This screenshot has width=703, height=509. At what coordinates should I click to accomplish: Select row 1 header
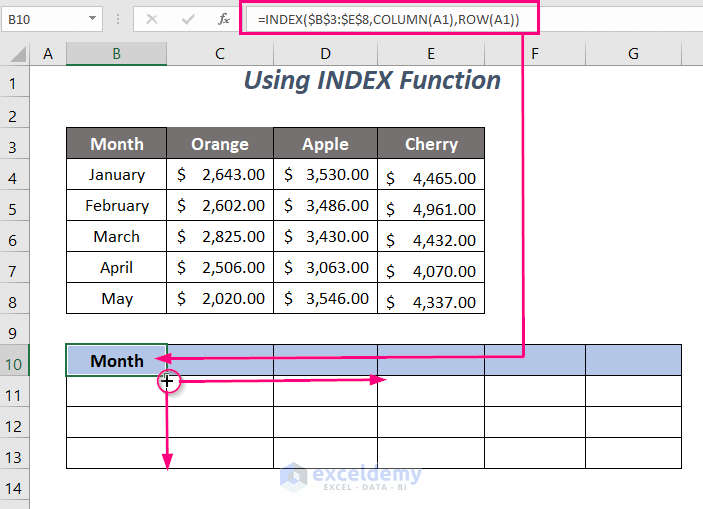coord(13,83)
